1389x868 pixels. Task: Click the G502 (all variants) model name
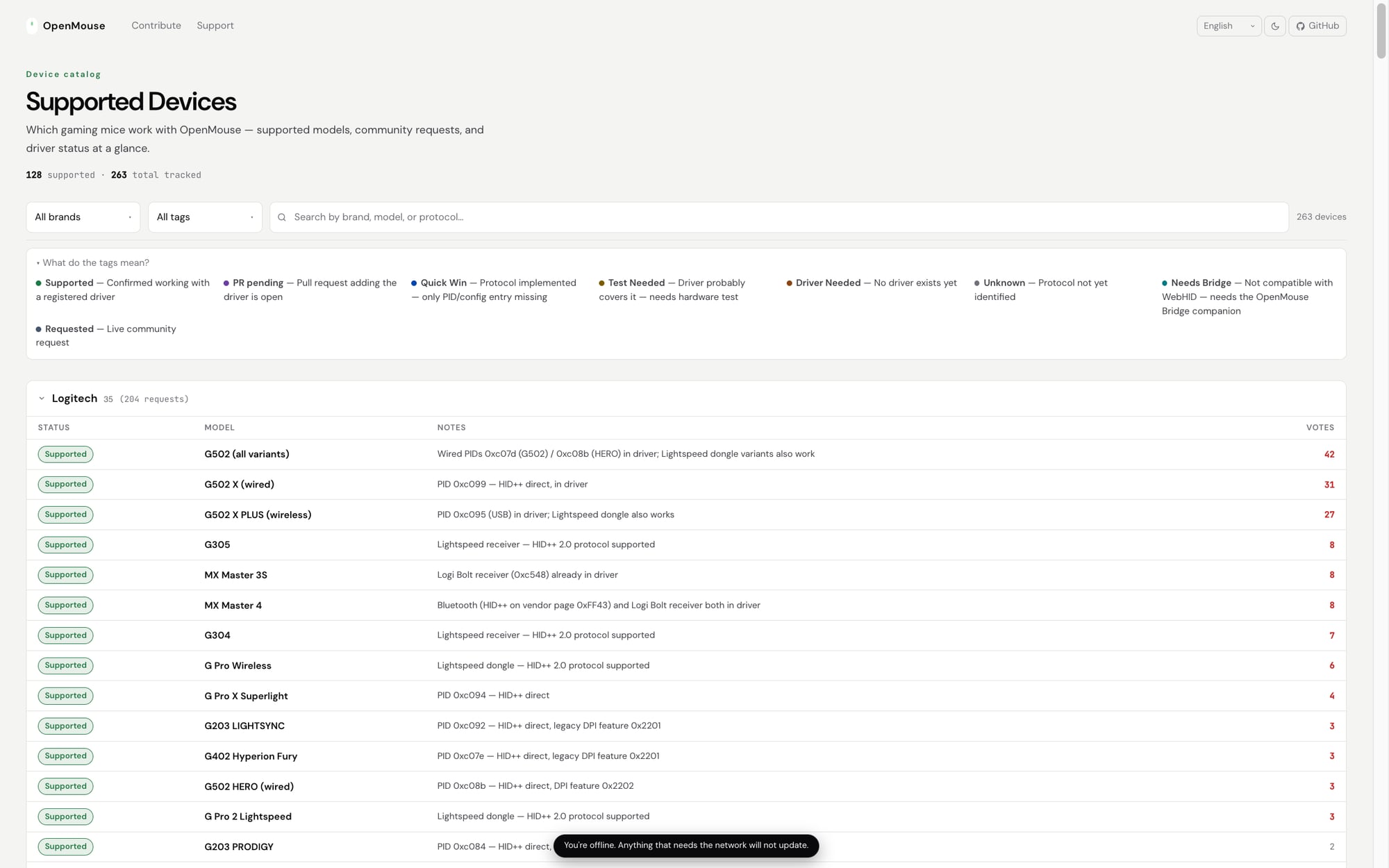tap(247, 454)
